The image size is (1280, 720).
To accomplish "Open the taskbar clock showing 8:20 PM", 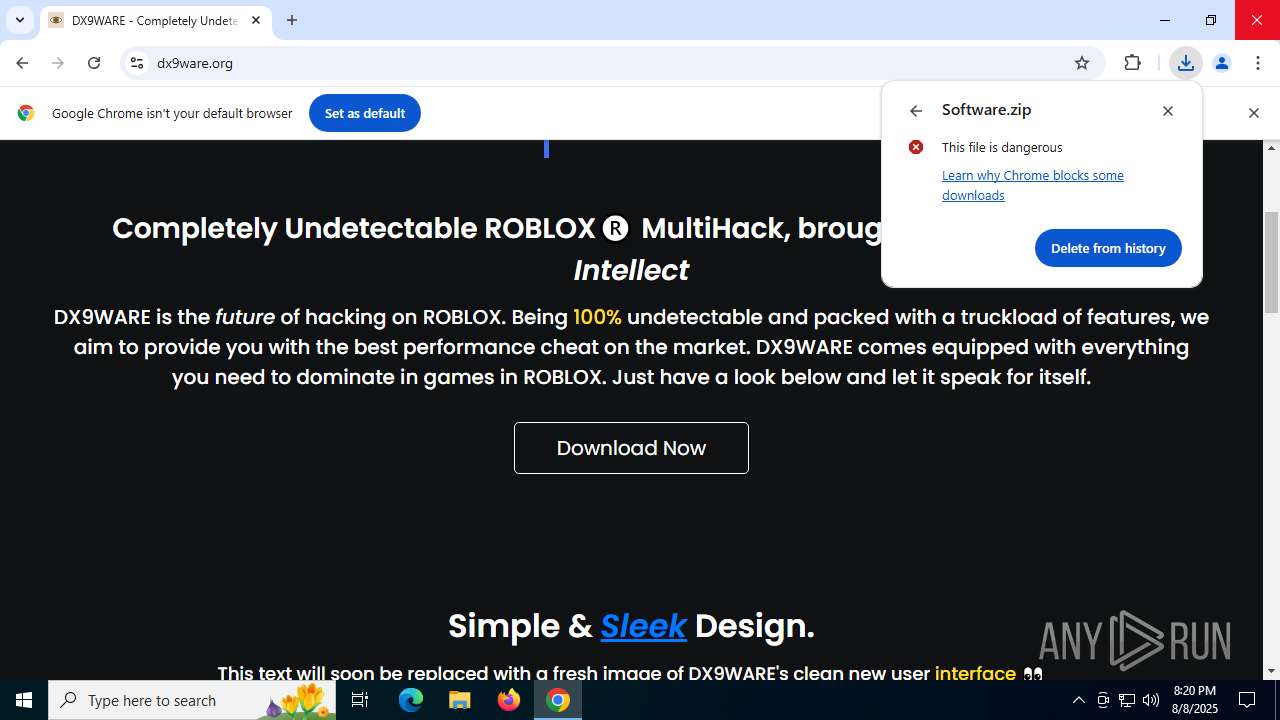I will (x=1195, y=700).
